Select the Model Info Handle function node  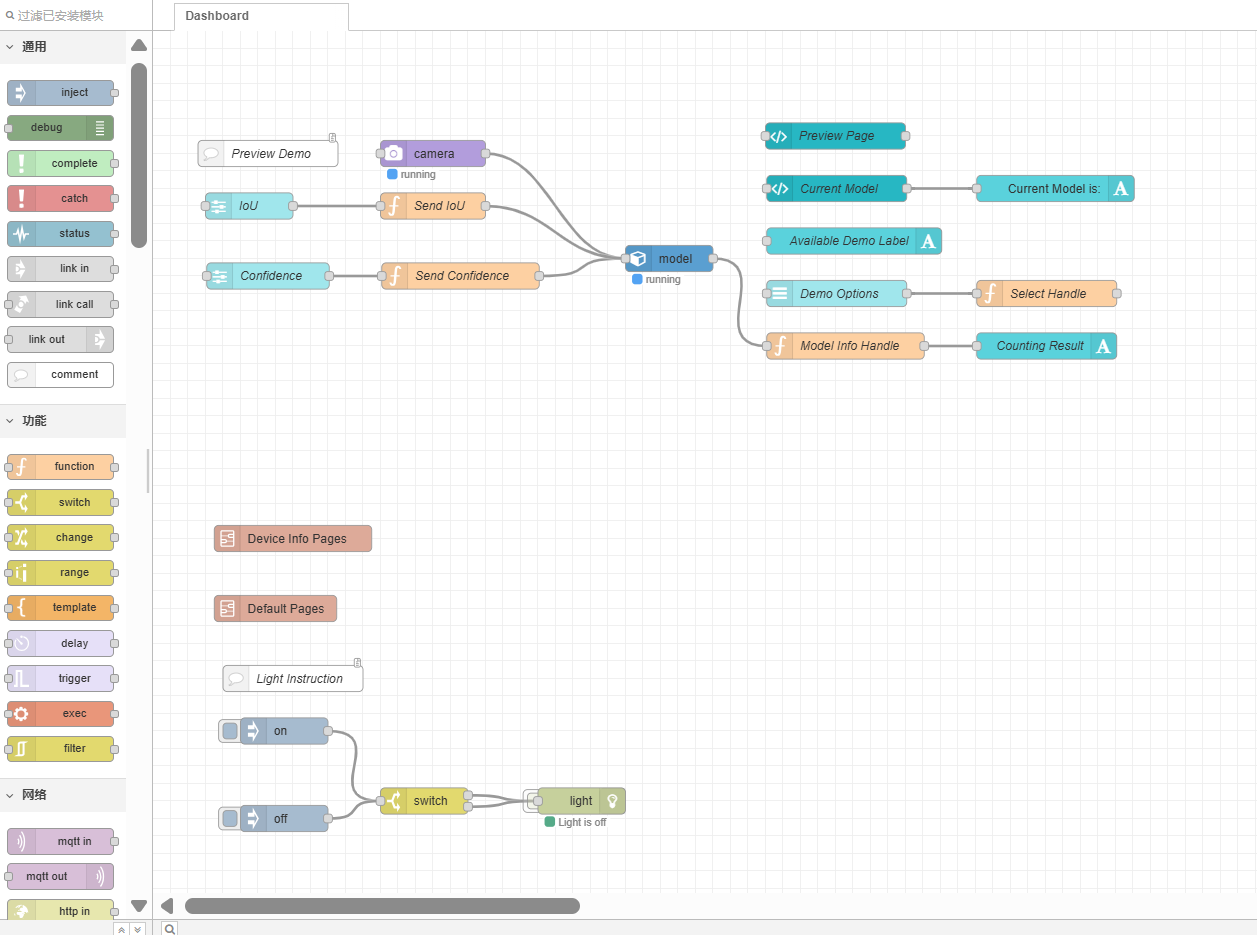tap(849, 346)
